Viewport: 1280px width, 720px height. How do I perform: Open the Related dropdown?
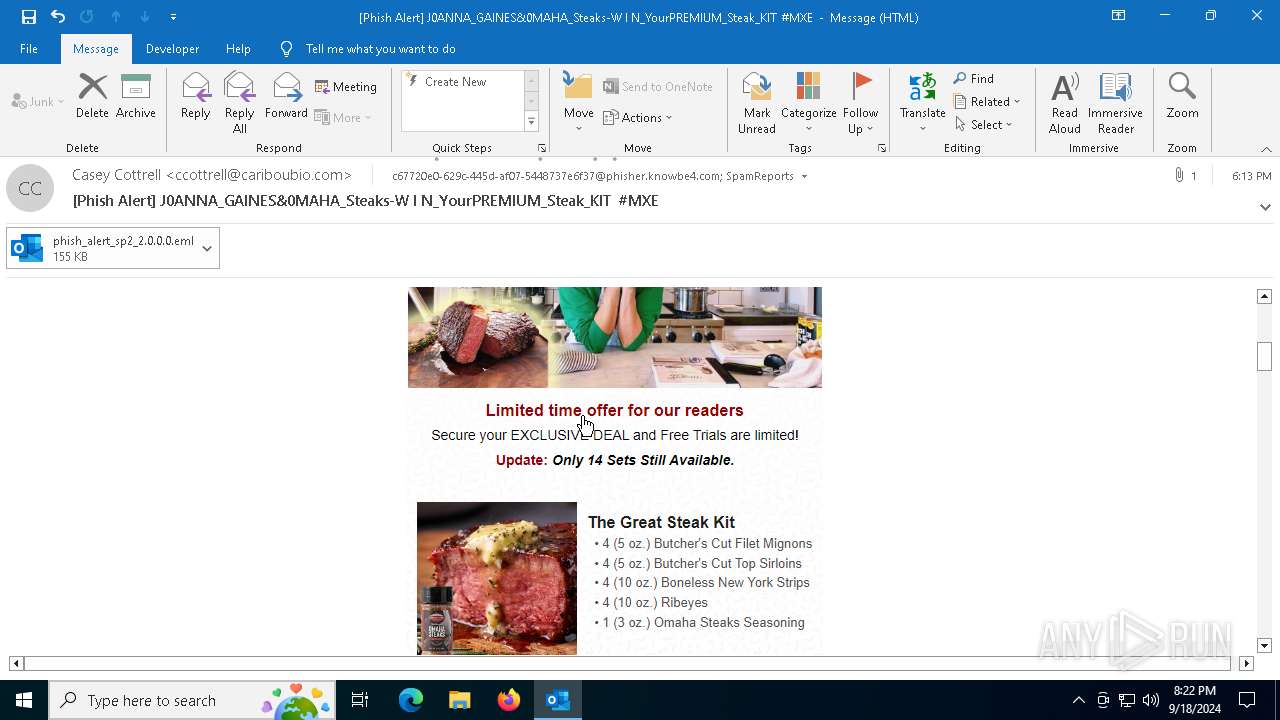[987, 101]
